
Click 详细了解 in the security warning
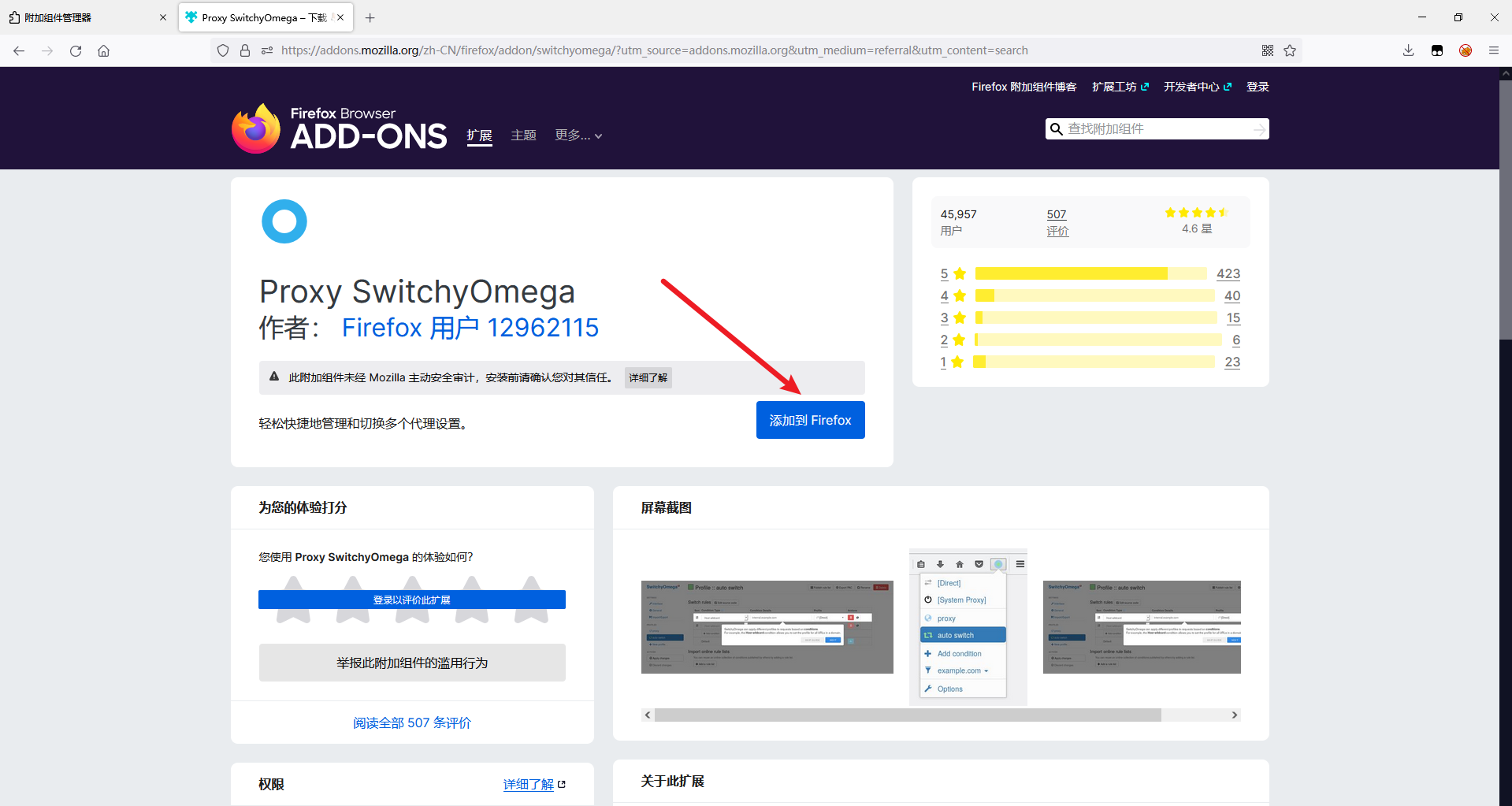point(648,377)
